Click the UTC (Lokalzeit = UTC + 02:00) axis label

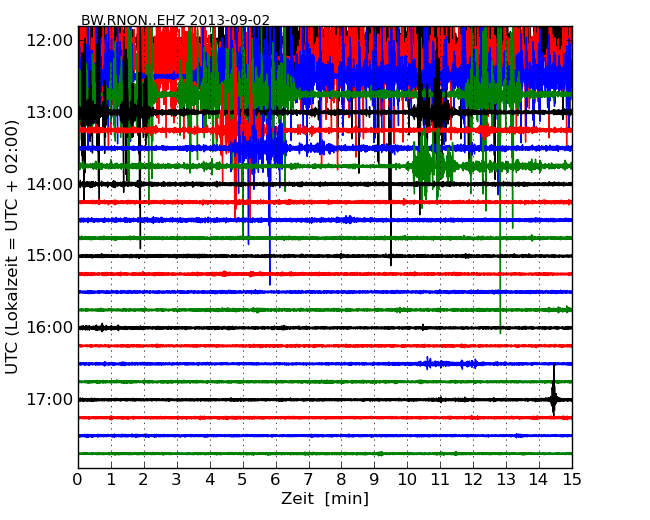click(12, 248)
